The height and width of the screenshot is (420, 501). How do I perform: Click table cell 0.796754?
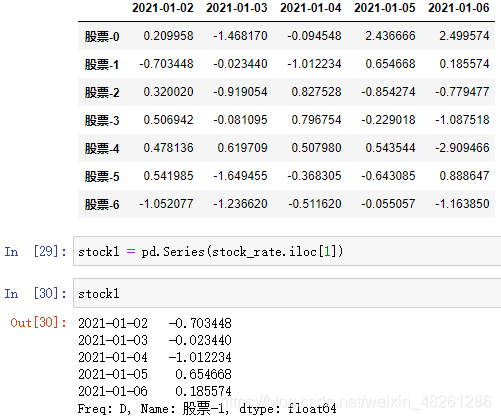click(x=316, y=120)
